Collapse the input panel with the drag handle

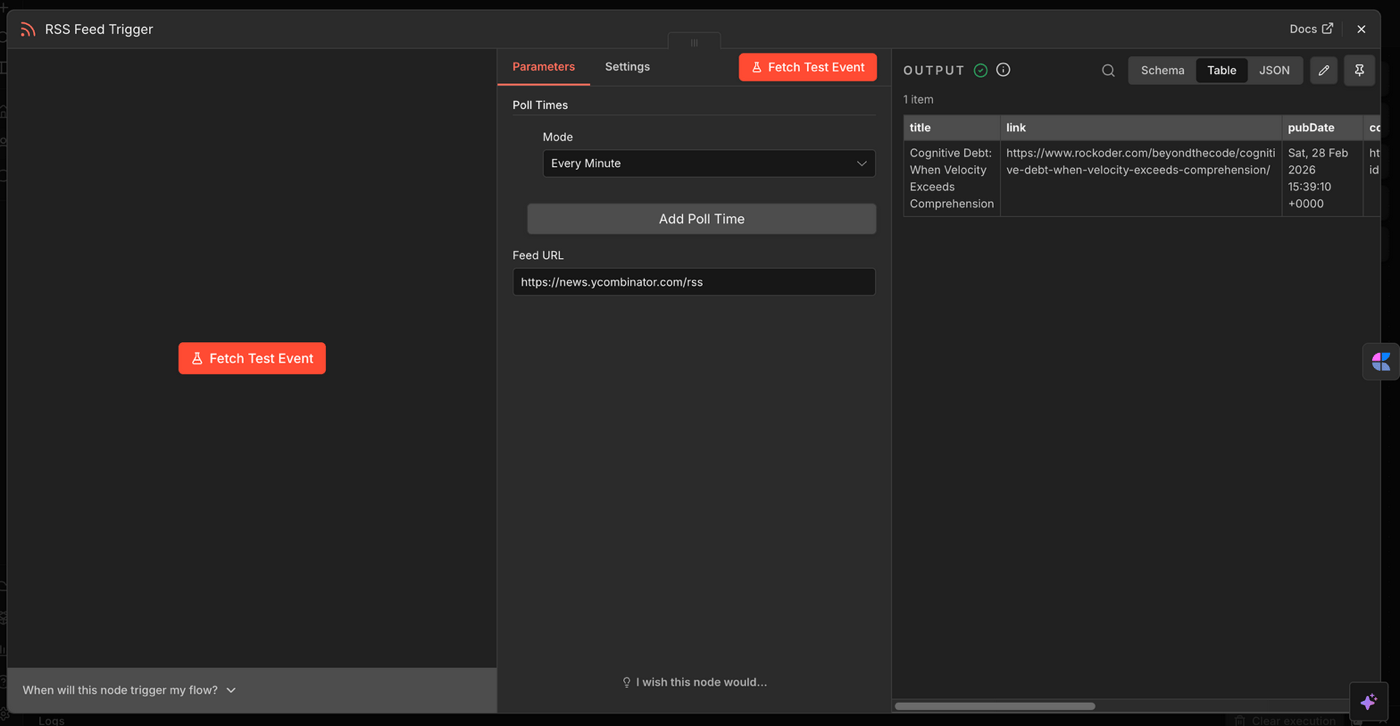pos(694,43)
